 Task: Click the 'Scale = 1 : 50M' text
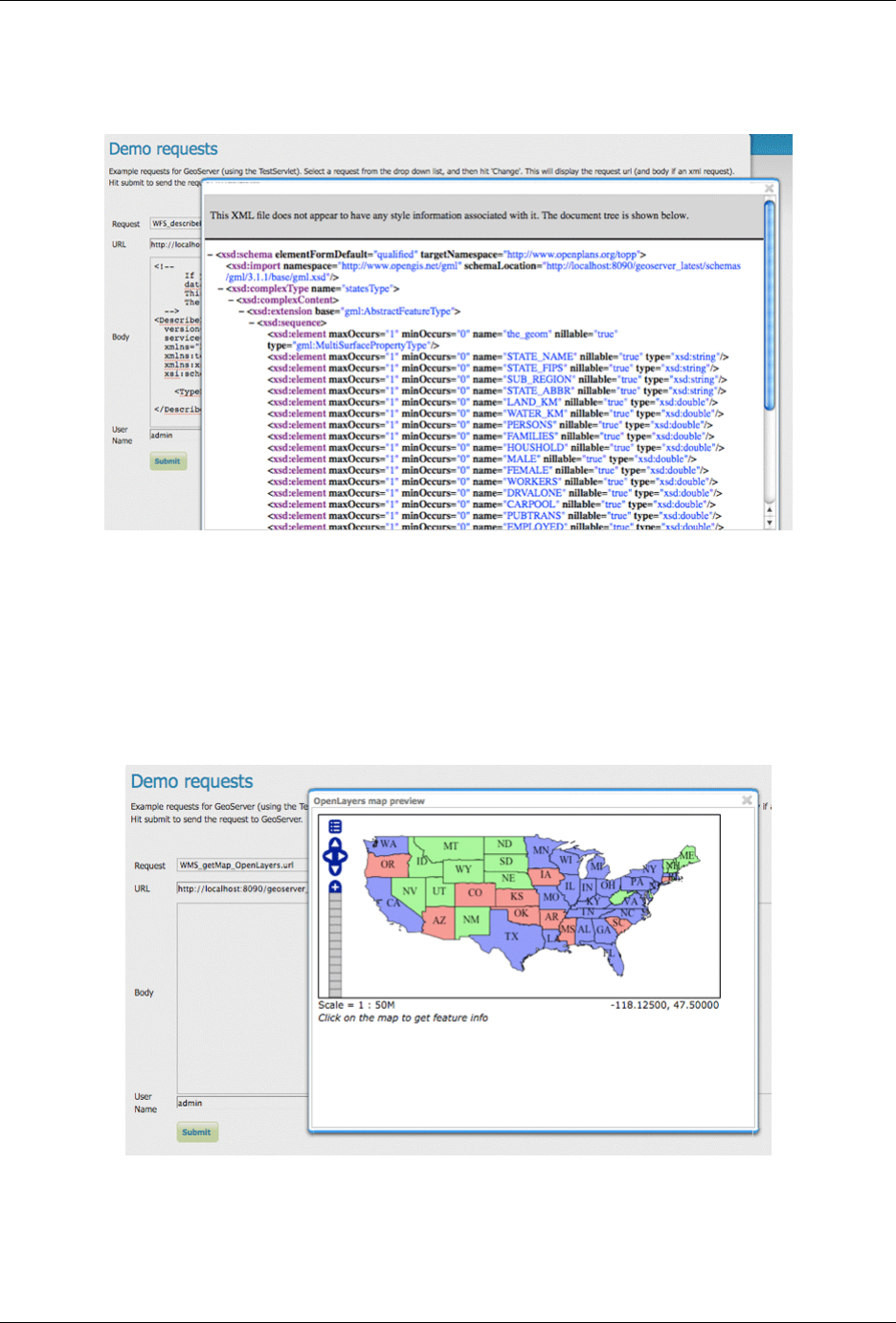tap(356, 1005)
